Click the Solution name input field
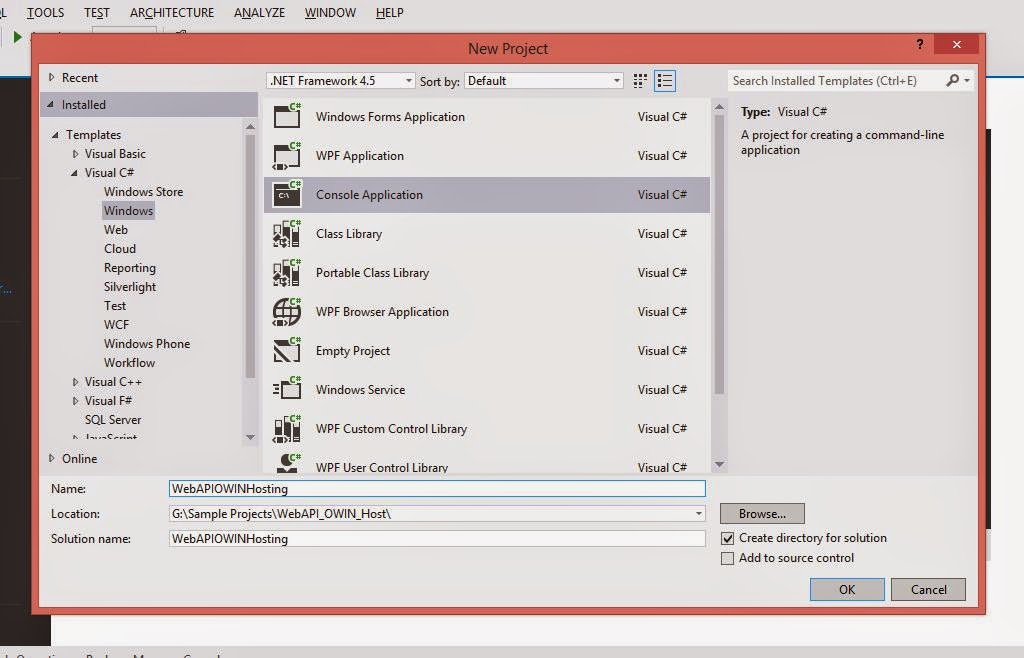 [x=437, y=539]
